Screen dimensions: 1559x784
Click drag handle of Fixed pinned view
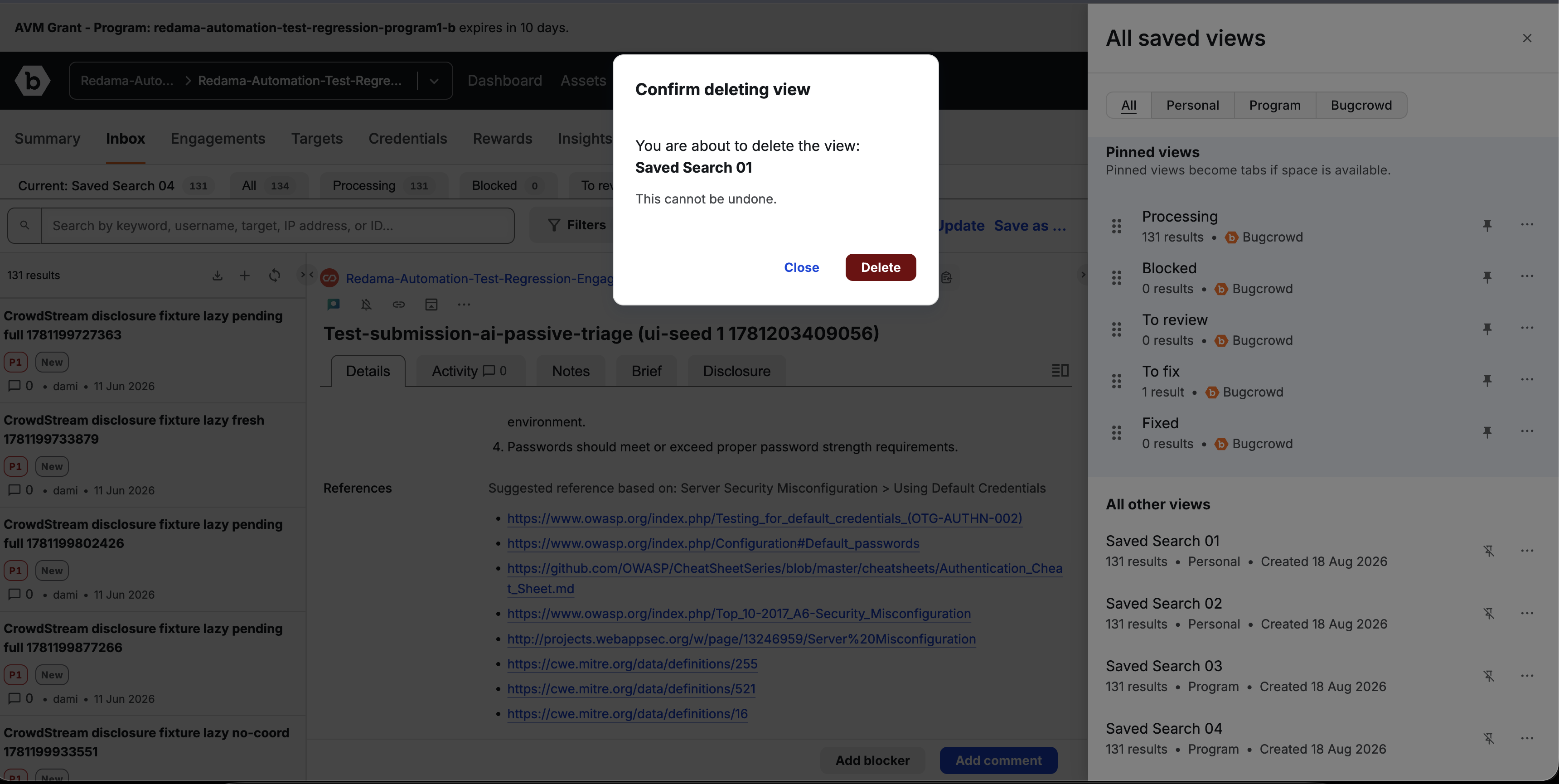pos(1117,432)
